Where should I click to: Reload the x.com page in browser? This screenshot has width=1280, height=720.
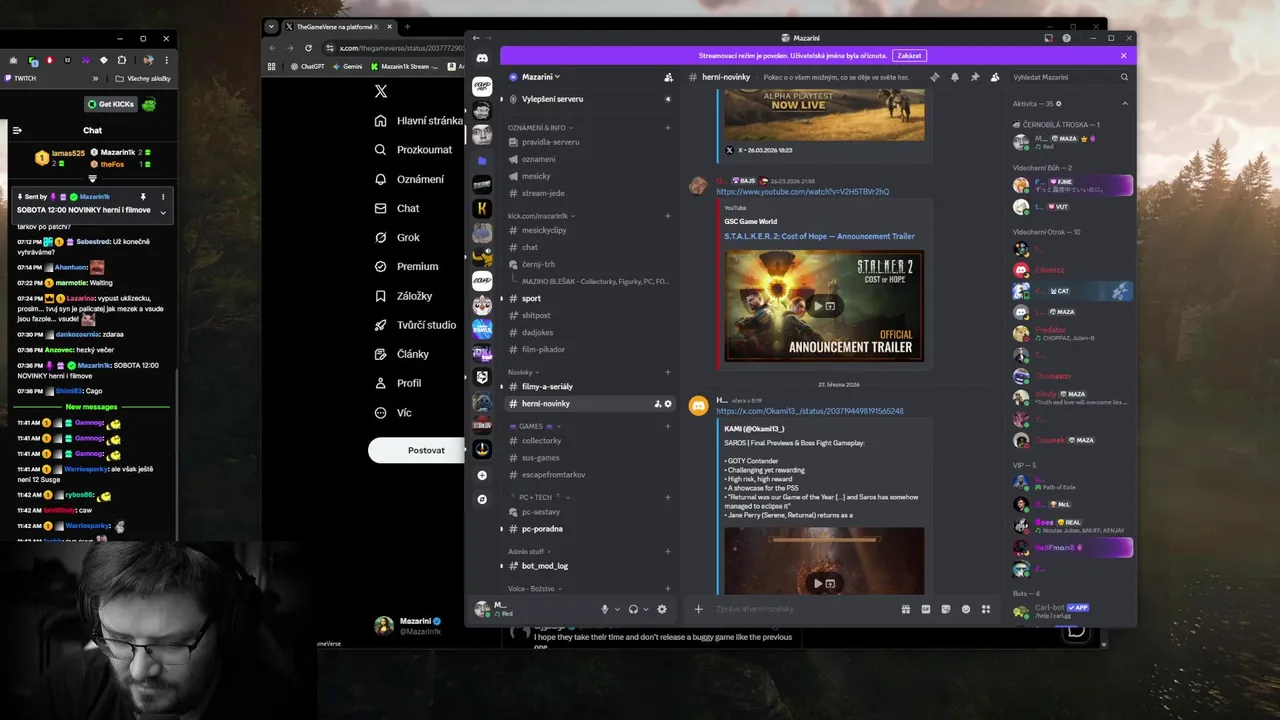(x=308, y=48)
